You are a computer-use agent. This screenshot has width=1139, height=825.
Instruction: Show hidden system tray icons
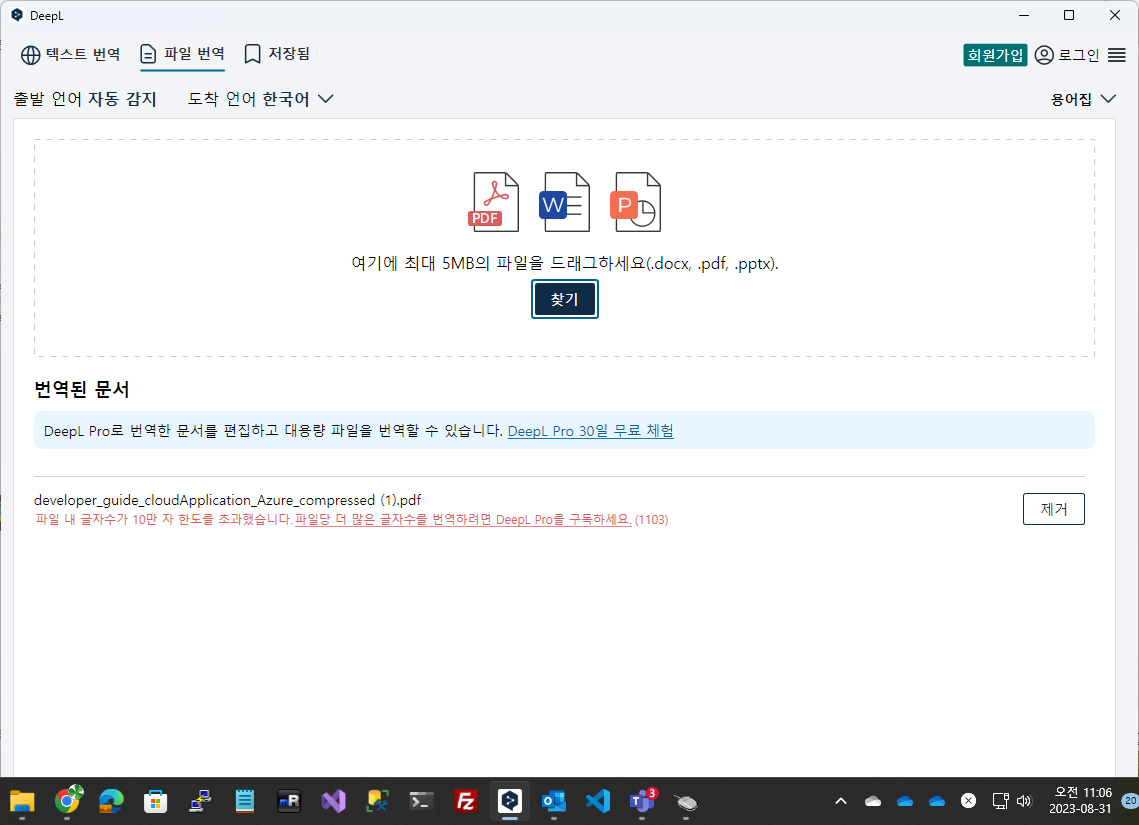840,801
